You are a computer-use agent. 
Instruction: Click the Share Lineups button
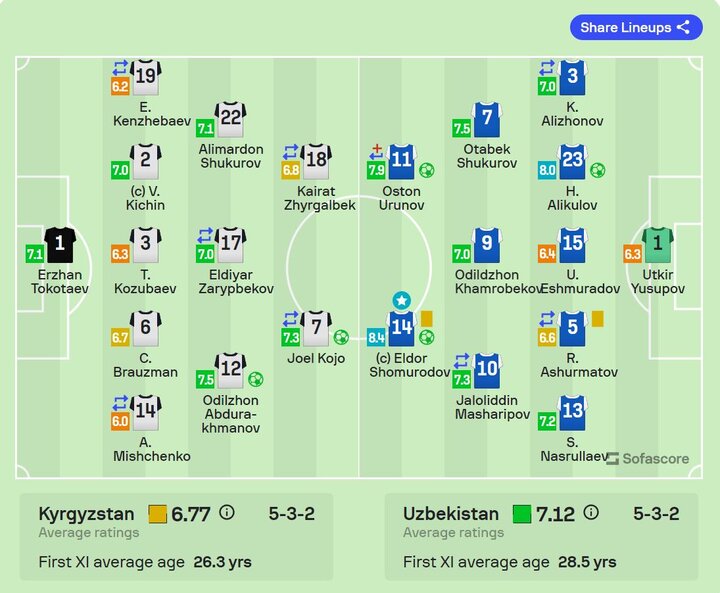(635, 28)
